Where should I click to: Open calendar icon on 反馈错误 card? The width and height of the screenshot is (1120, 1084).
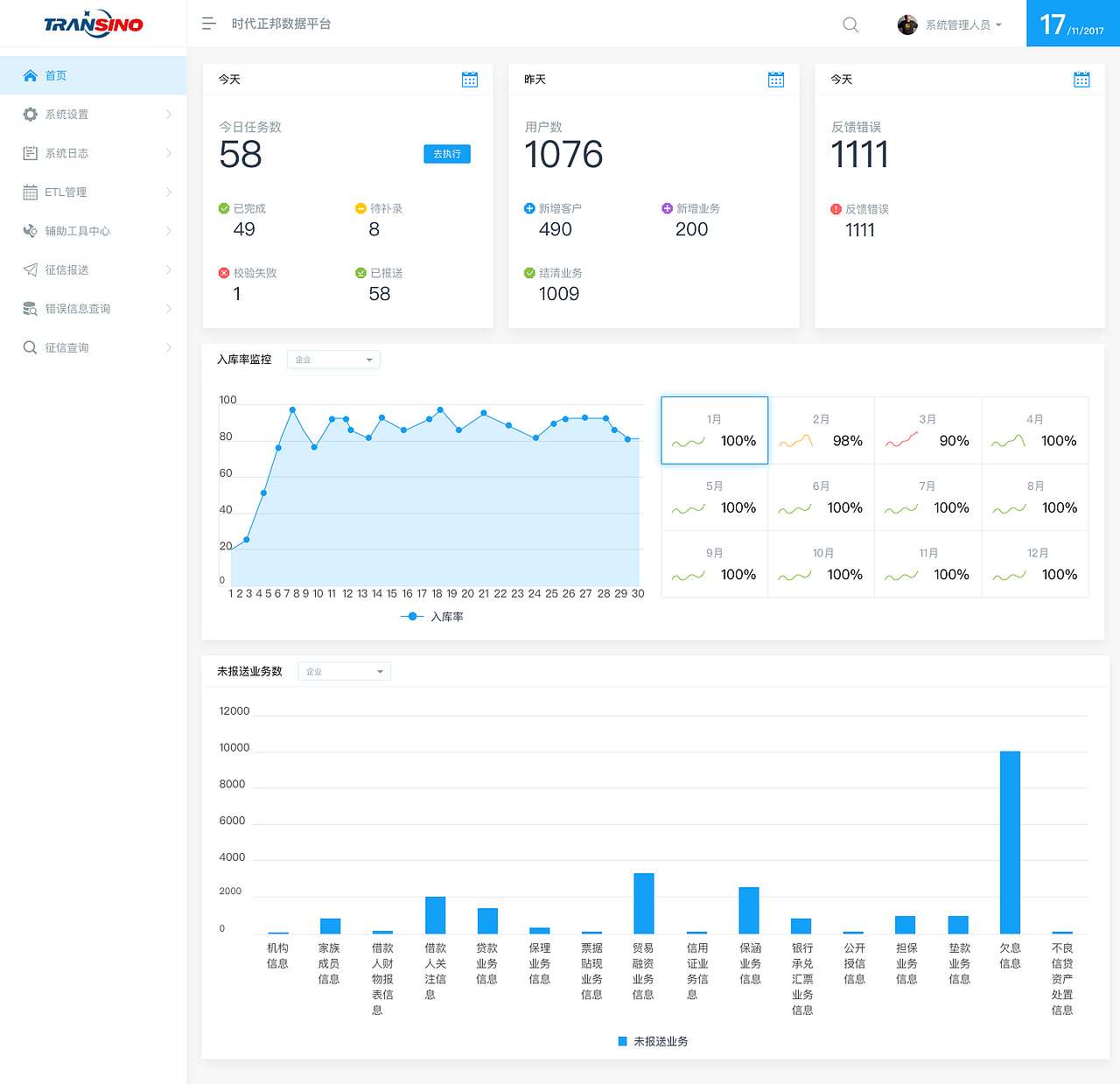(x=1081, y=80)
